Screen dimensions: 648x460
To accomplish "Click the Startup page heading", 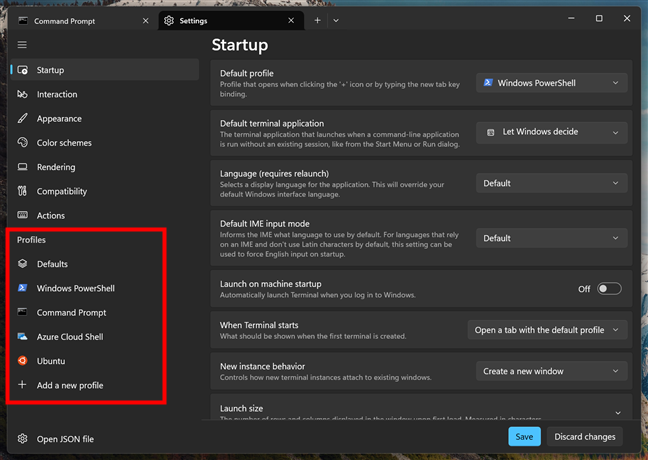I will coord(240,45).
